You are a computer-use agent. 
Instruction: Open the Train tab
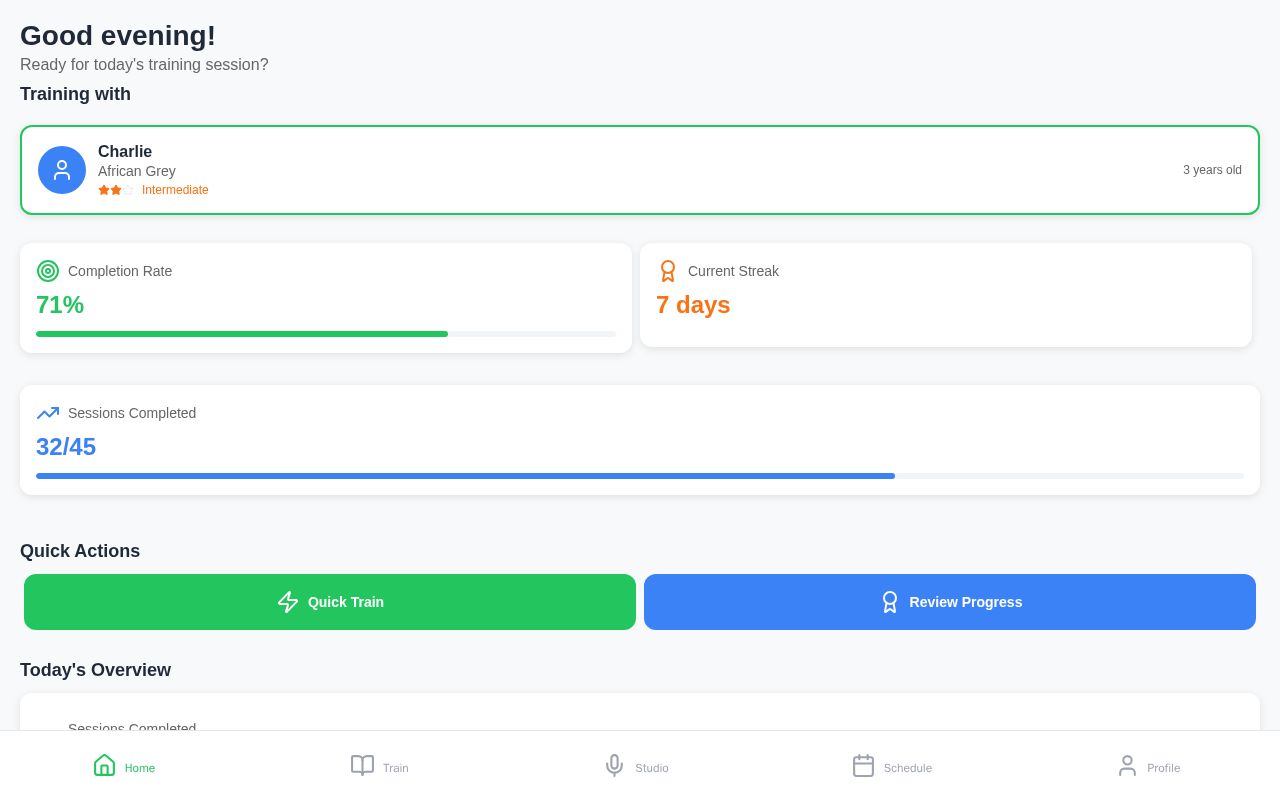[379, 766]
